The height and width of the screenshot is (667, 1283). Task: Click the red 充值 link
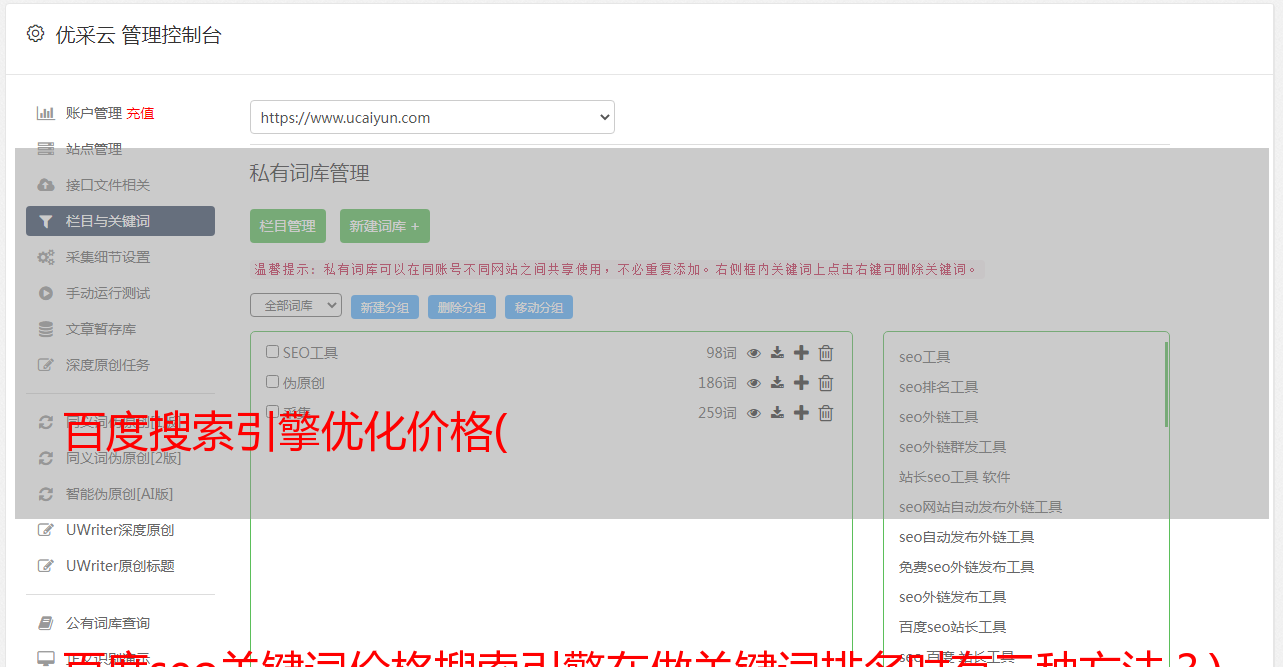pos(140,113)
